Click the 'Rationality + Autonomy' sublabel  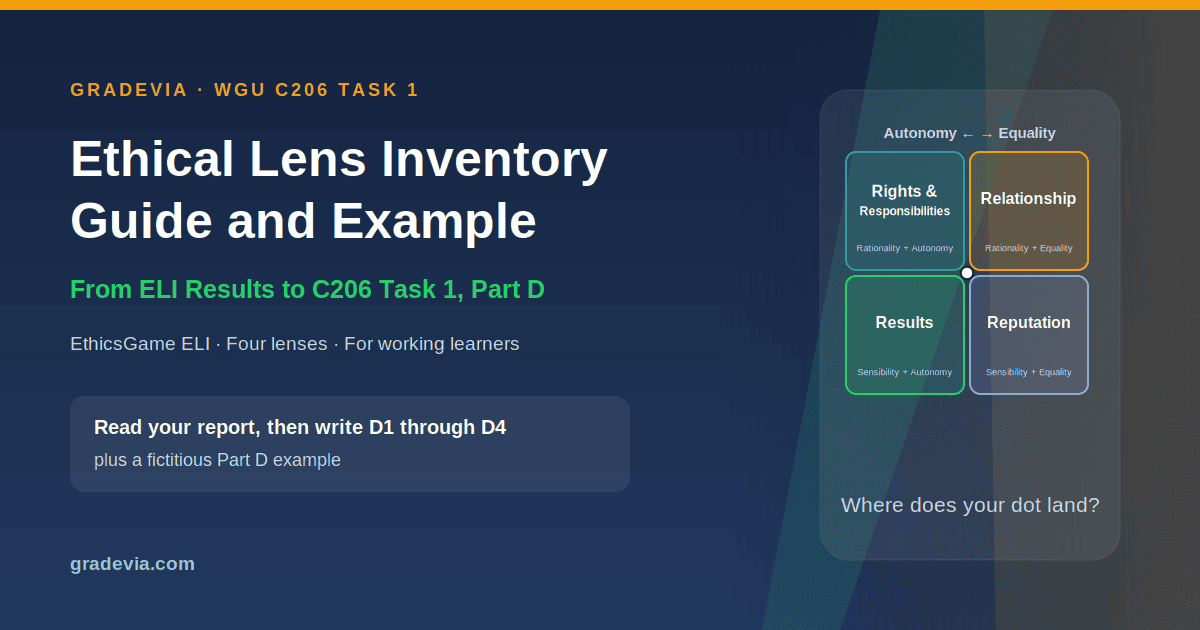click(905, 248)
